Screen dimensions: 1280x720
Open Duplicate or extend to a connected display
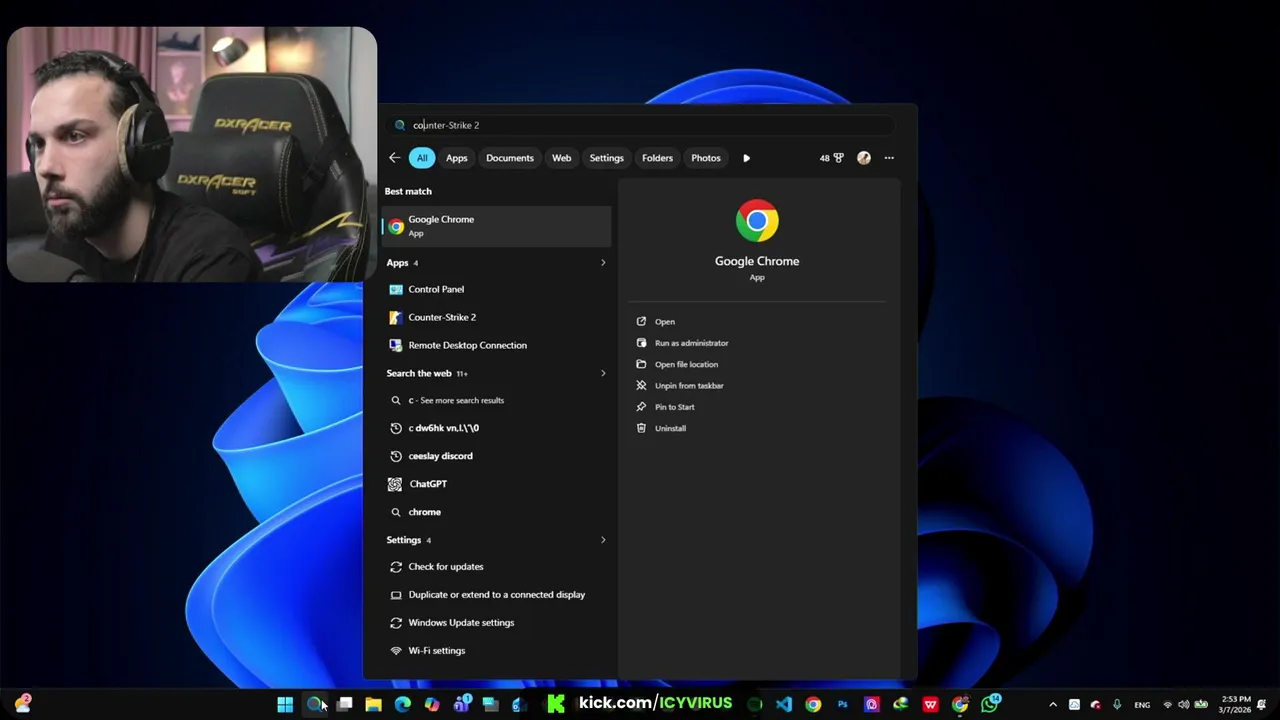(x=497, y=595)
